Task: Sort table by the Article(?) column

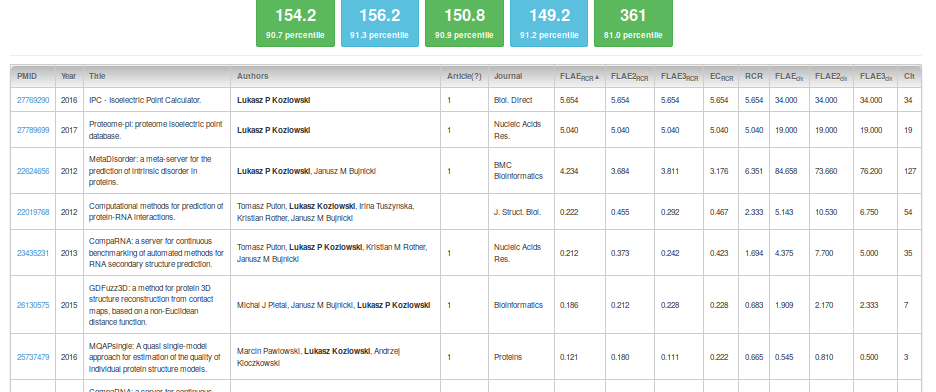Action: (x=465, y=76)
